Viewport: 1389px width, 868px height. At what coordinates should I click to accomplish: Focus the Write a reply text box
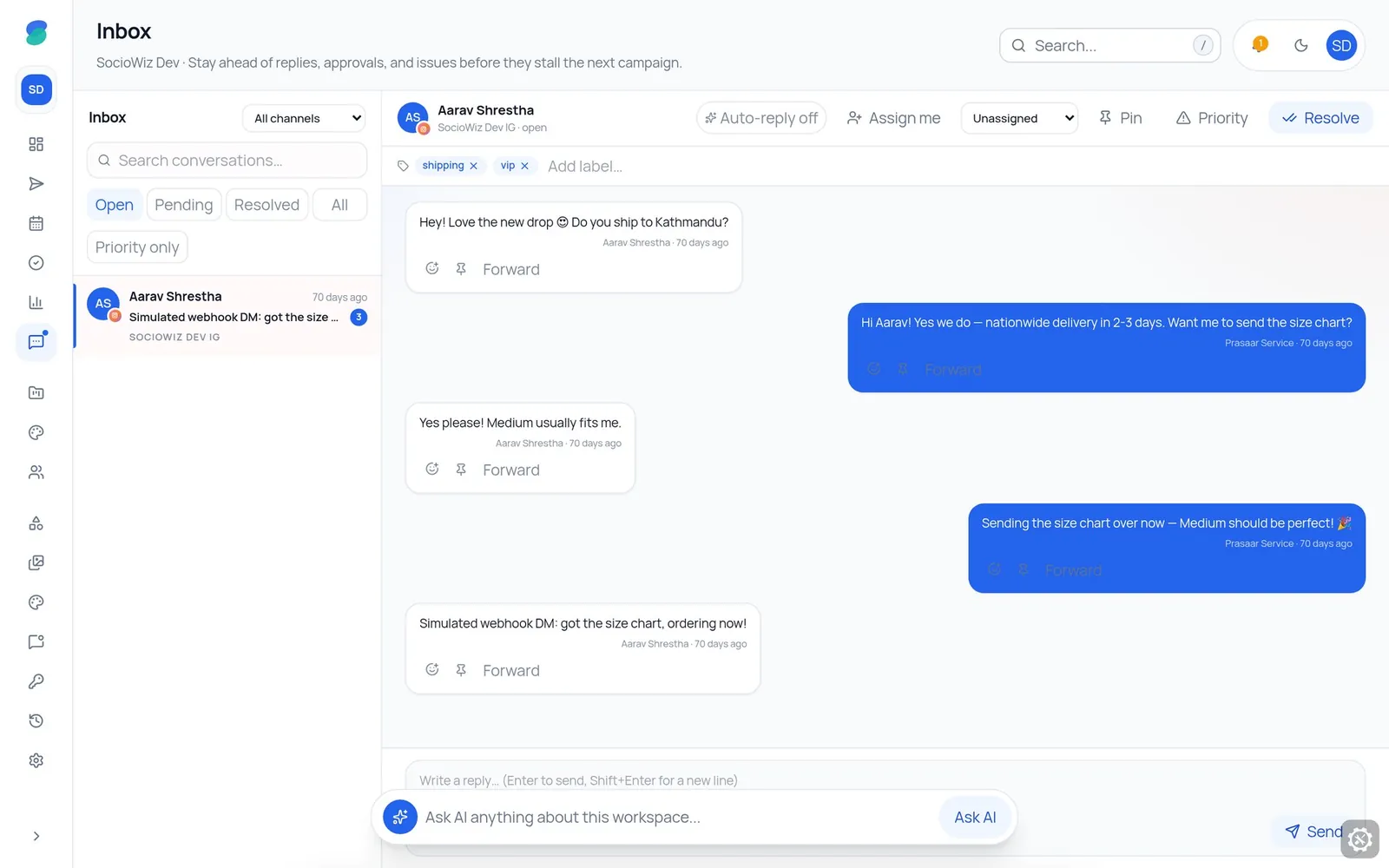(x=885, y=780)
